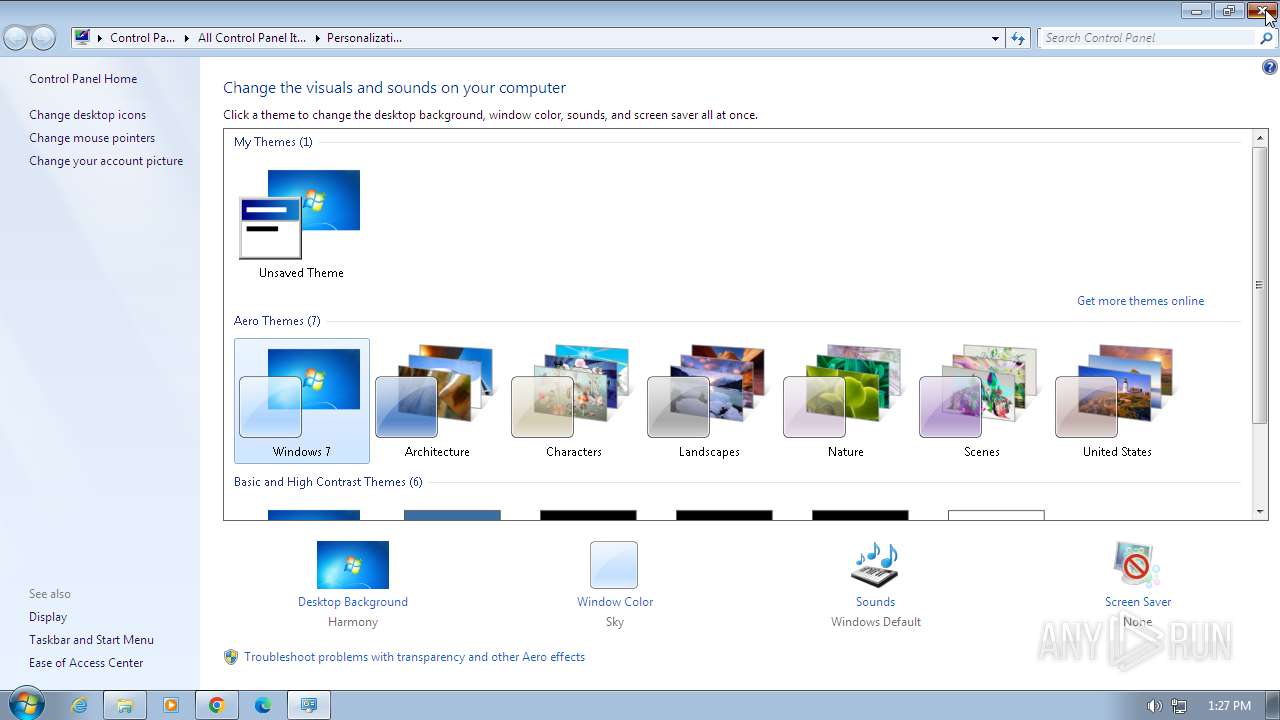
Task: Open Change your account picture
Action: point(106,161)
